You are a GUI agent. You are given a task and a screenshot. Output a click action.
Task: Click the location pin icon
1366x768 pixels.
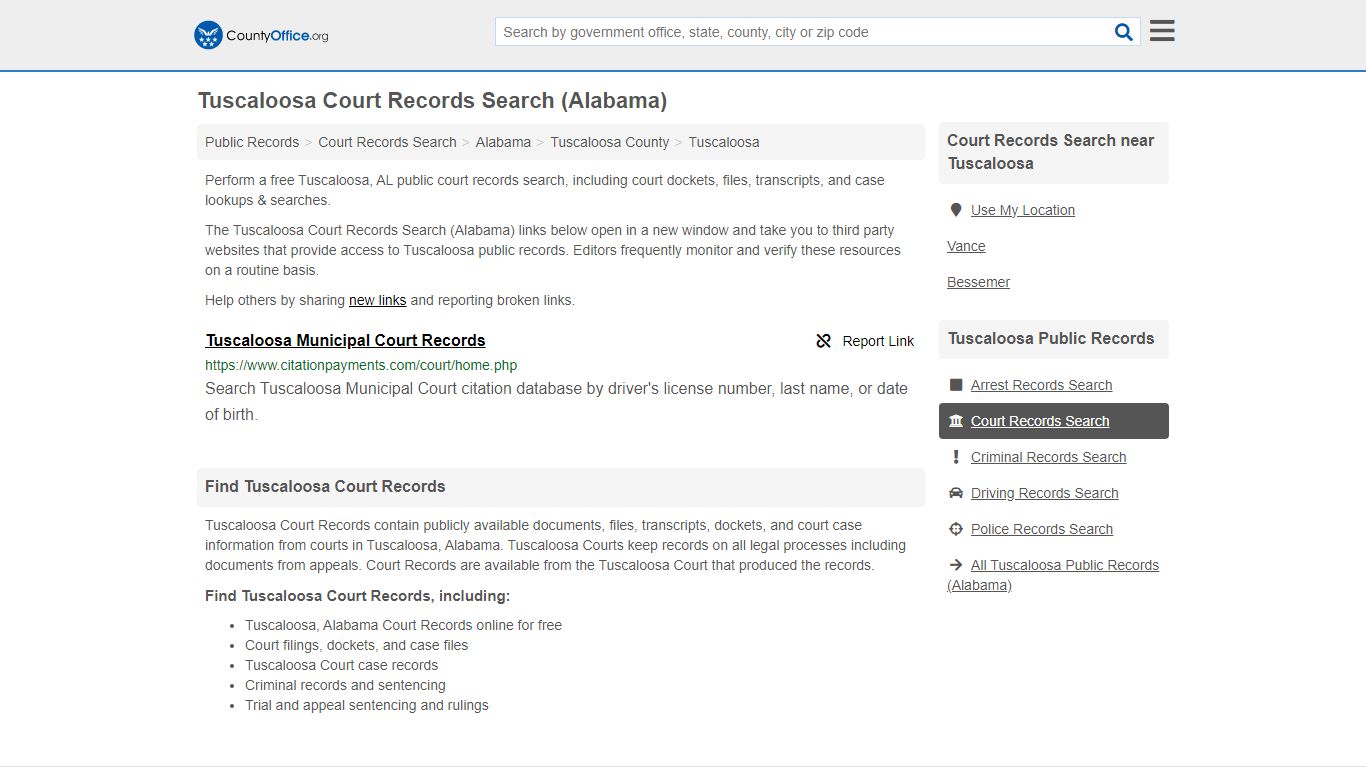[x=956, y=210]
